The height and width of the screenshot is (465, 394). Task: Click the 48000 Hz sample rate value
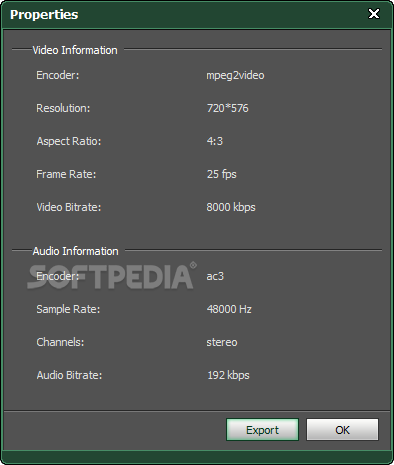pyautogui.click(x=229, y=309)
